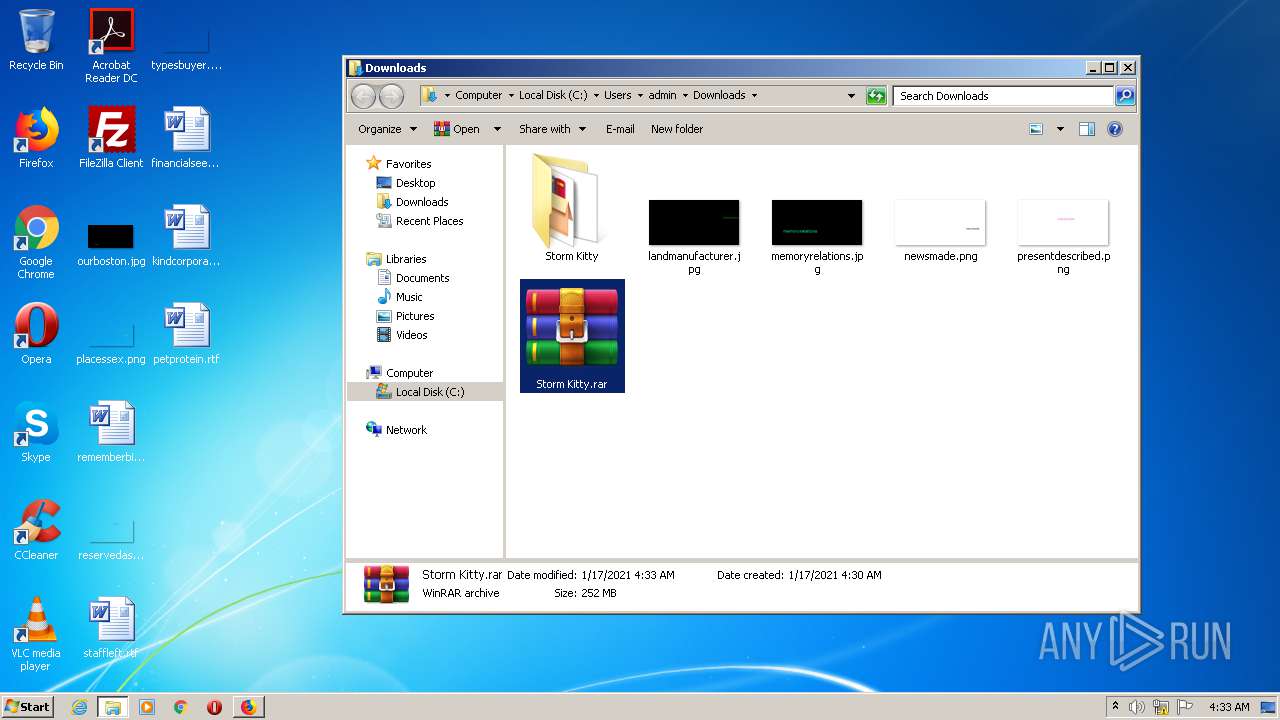Create a New folder from the toolbar
The height and width of the screenshot is (720, 1280).
[x=677, y=129]
